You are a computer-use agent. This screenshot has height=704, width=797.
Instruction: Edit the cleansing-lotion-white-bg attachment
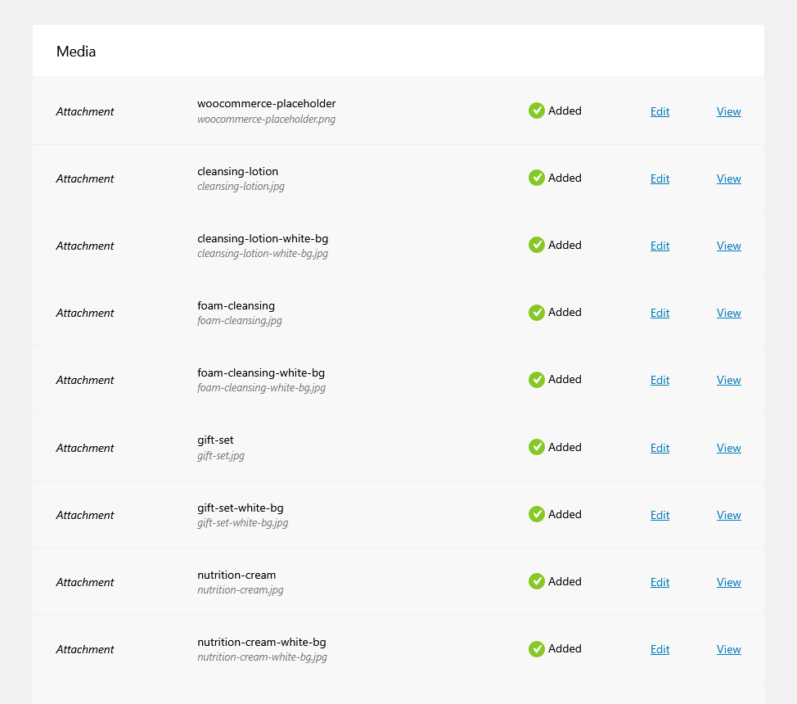coord(660,246)
